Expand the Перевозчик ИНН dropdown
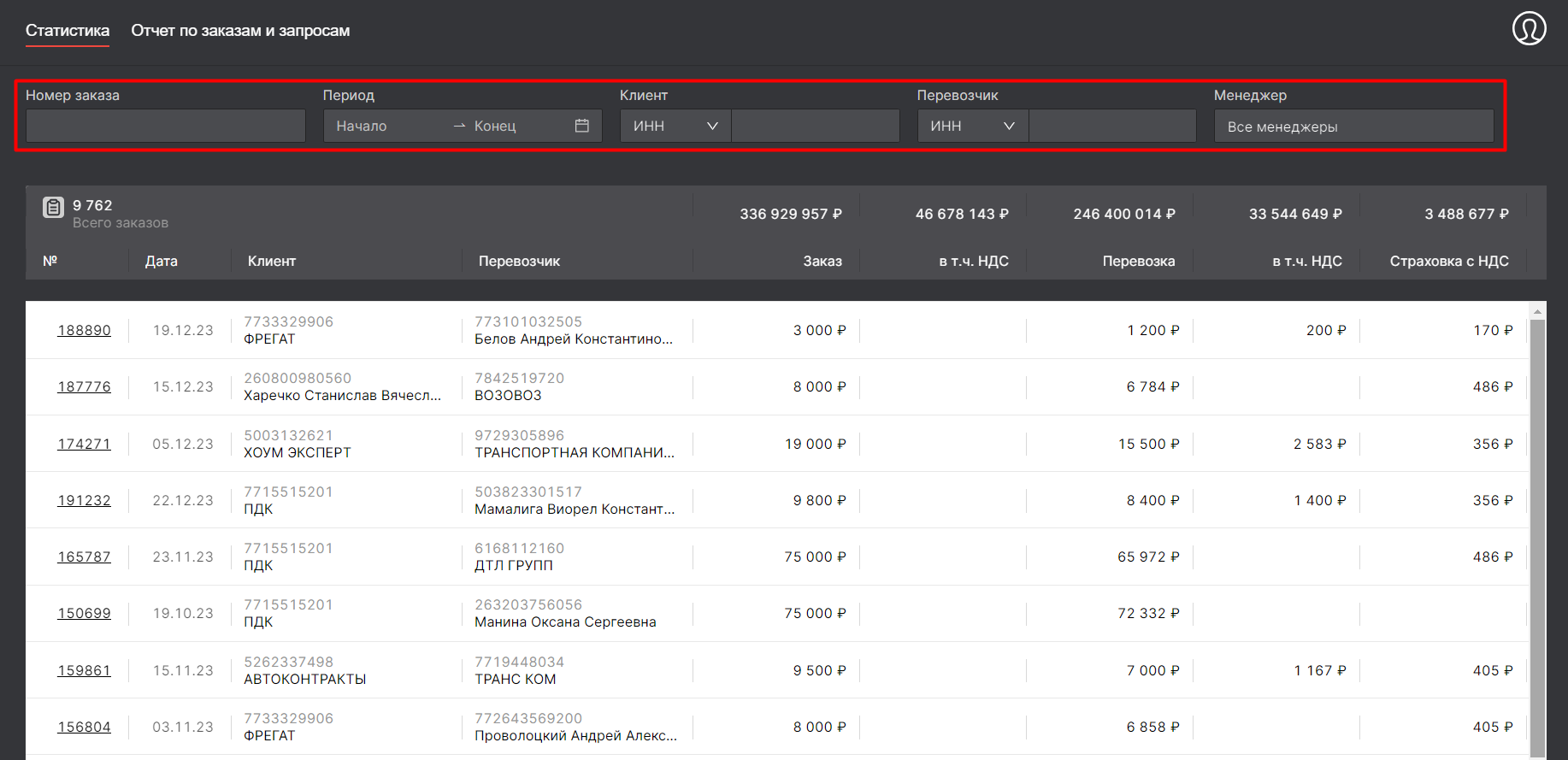This screenshot has height=760, width=1568. pos(973,126)
